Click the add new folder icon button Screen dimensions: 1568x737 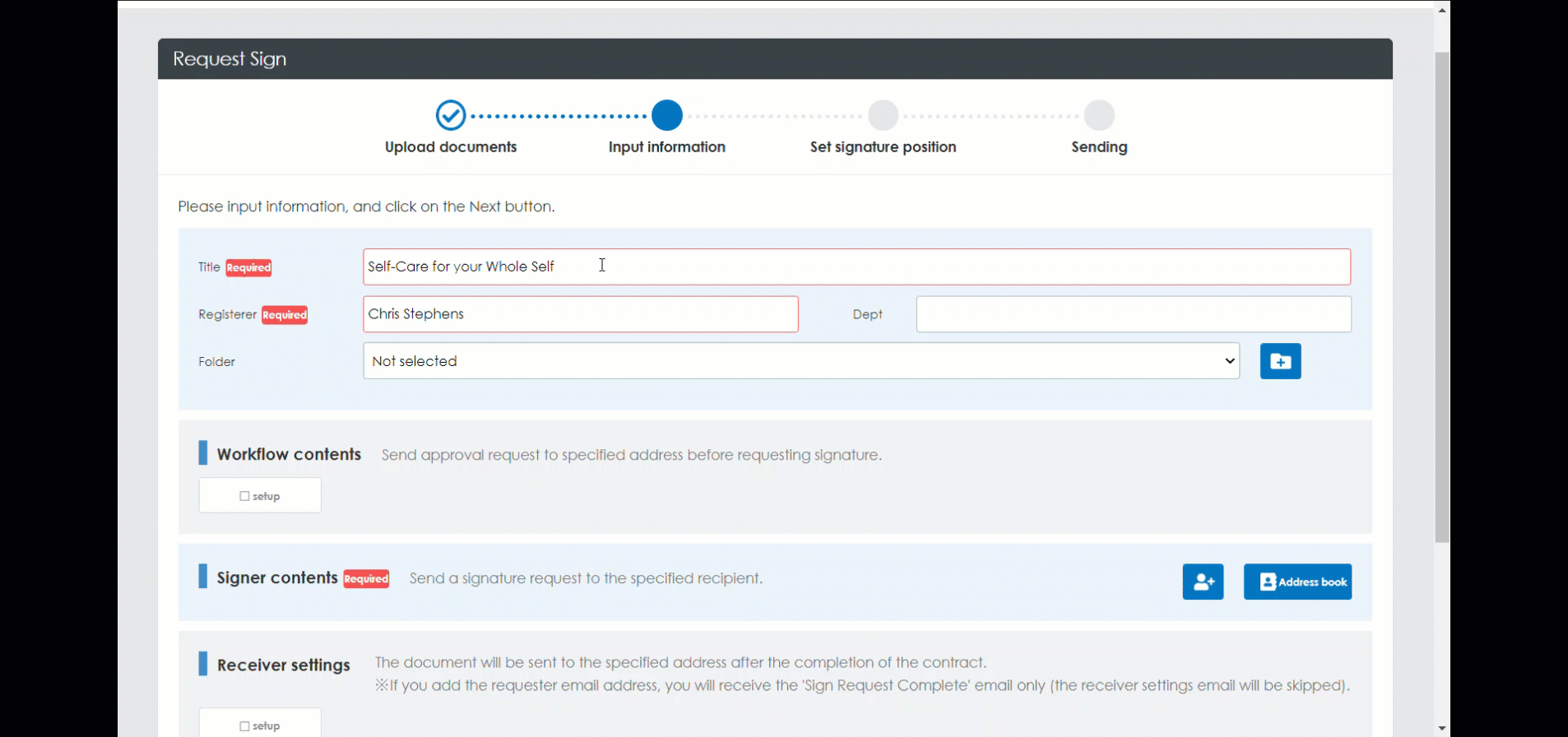coord(1280,361)
